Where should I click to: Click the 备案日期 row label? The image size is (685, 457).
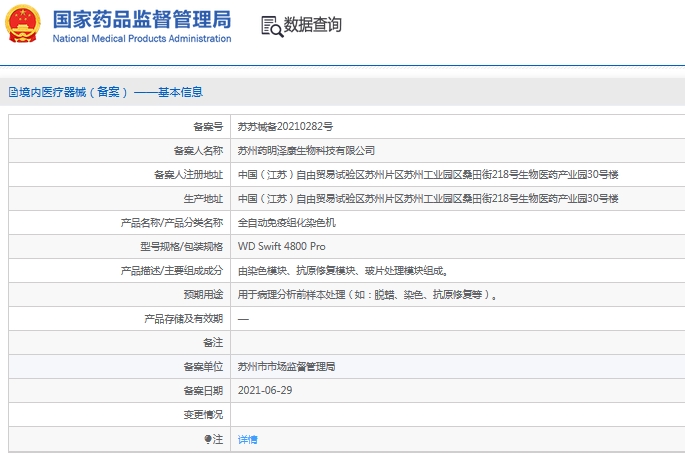203,391
